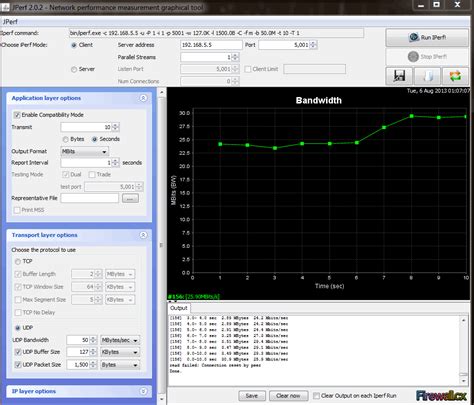Image resolution: width=474 pixels, height=405 pixels.
Task: Open the UDP Packet Size Bytes dropdown
Action: pyautogui.click(x=120, y=365)
